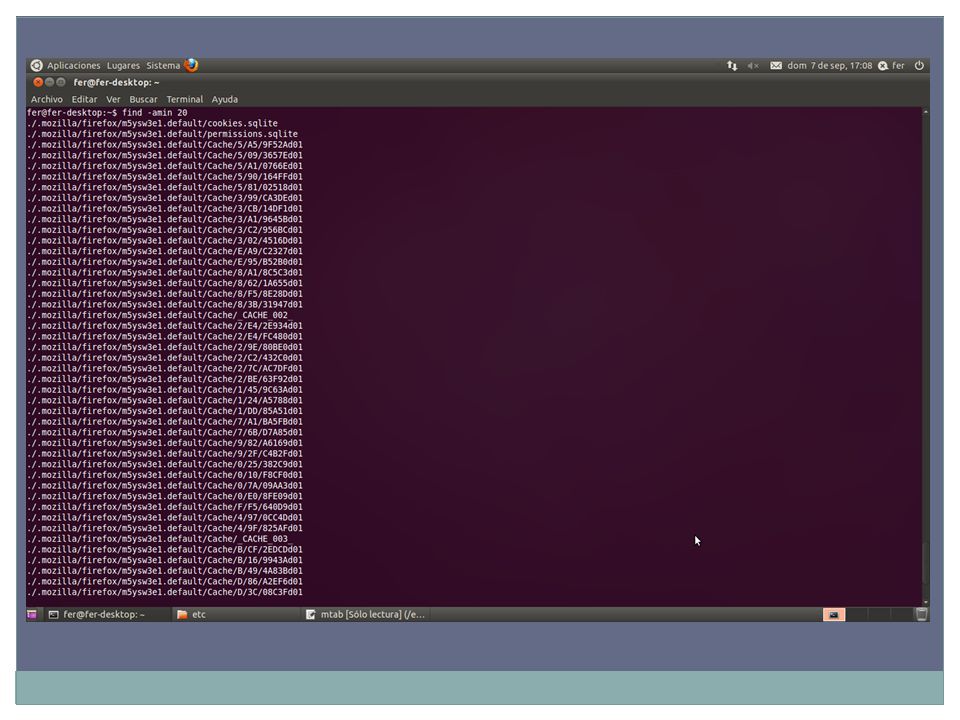Close the terminal window
Screen dimensions: 960x720
(38, 82)
